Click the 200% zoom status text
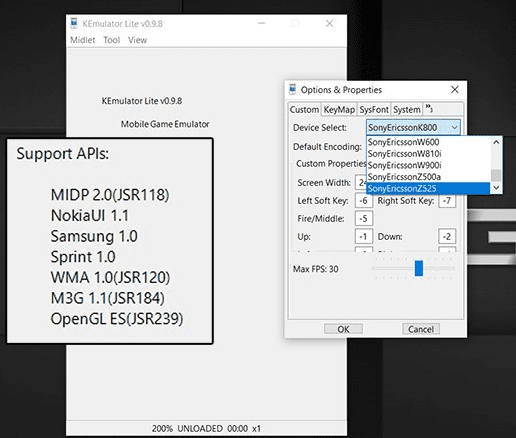The height and width of the screenshot is (438, 516). [x=162, y=429]
